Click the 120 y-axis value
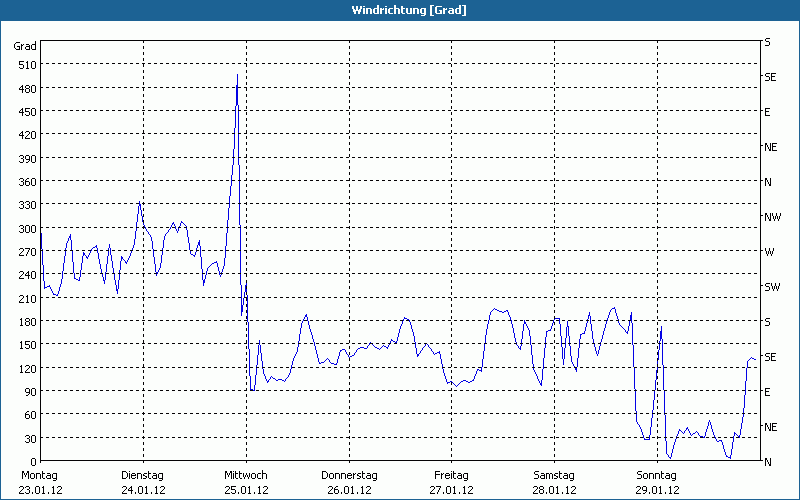 pyautogui.click(x=28, y=368)
